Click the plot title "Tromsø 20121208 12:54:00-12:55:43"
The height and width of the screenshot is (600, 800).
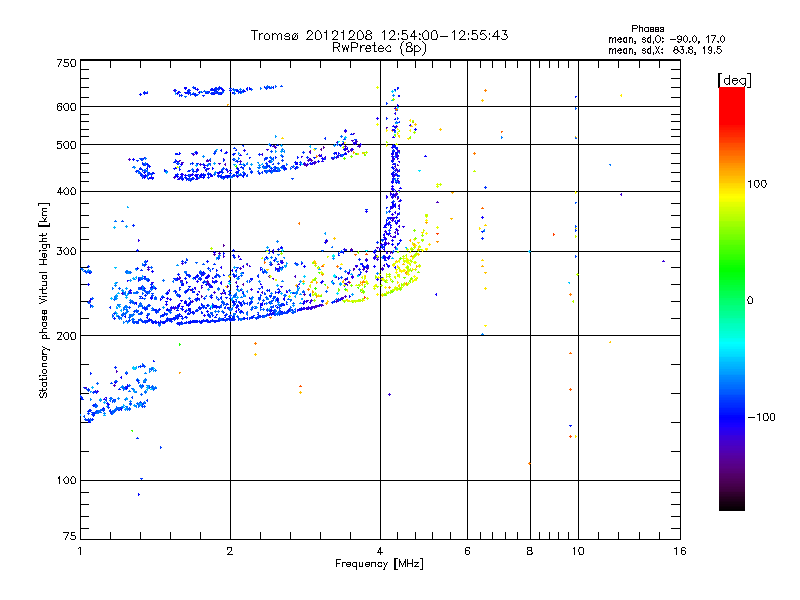[380, 35]
